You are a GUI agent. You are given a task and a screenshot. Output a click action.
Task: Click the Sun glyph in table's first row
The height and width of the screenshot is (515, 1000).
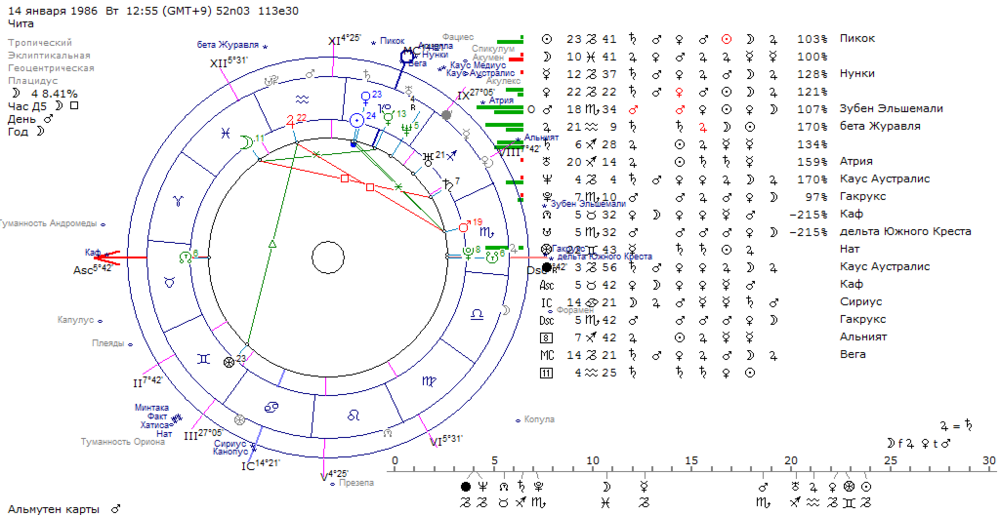(x=547, y=39)
